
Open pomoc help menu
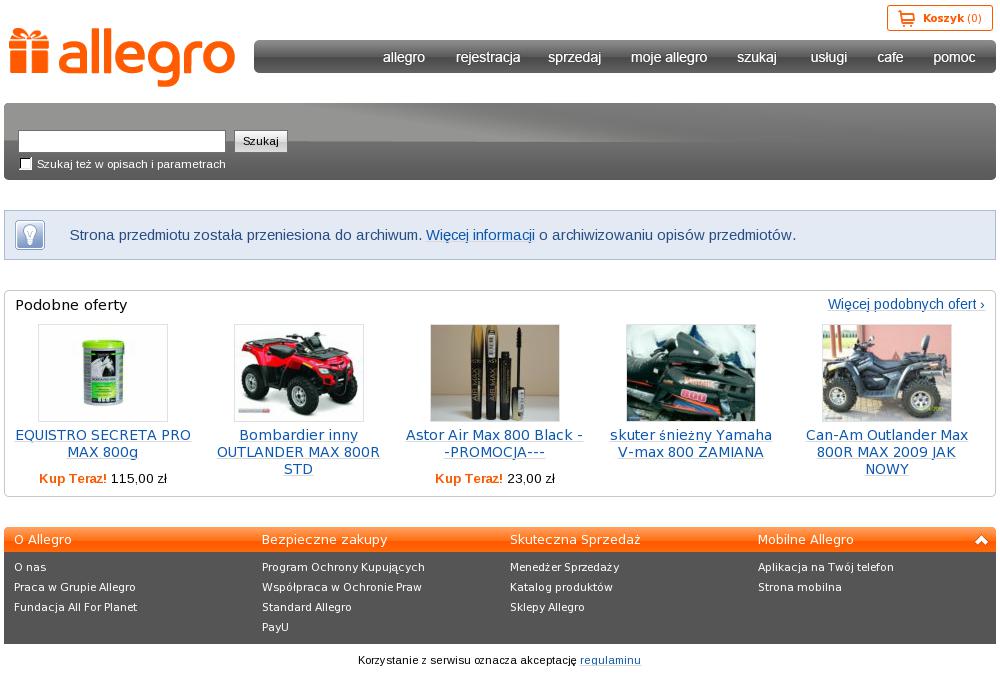tap(954, 57)
